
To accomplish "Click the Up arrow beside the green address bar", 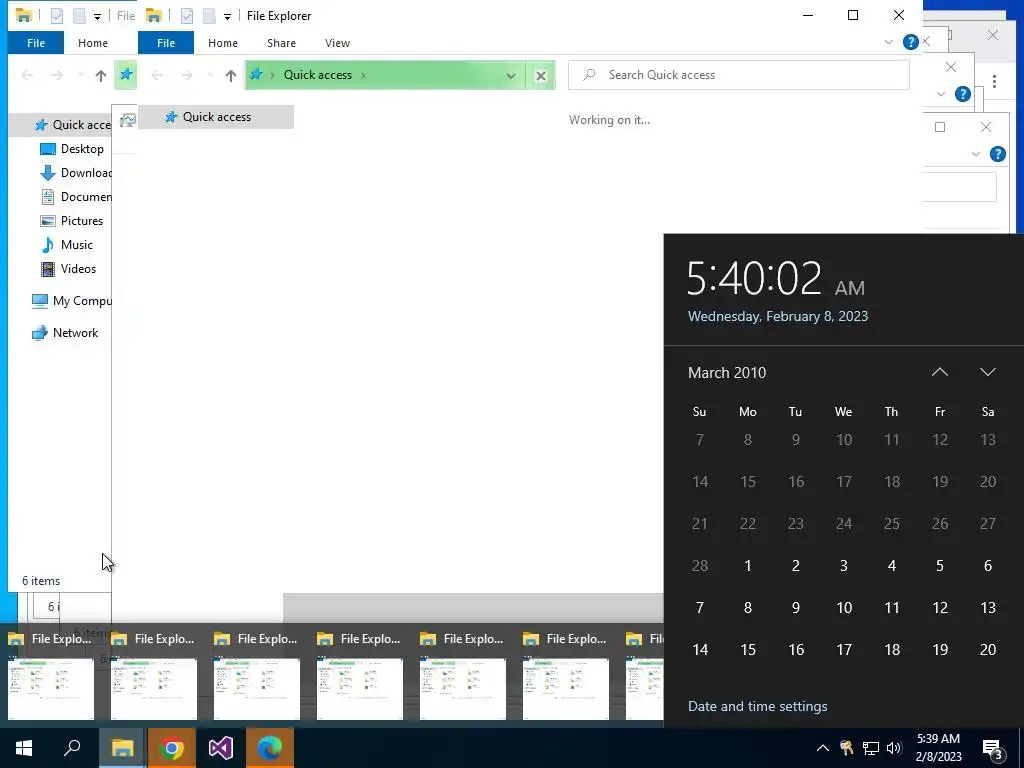I will [231, 76].
